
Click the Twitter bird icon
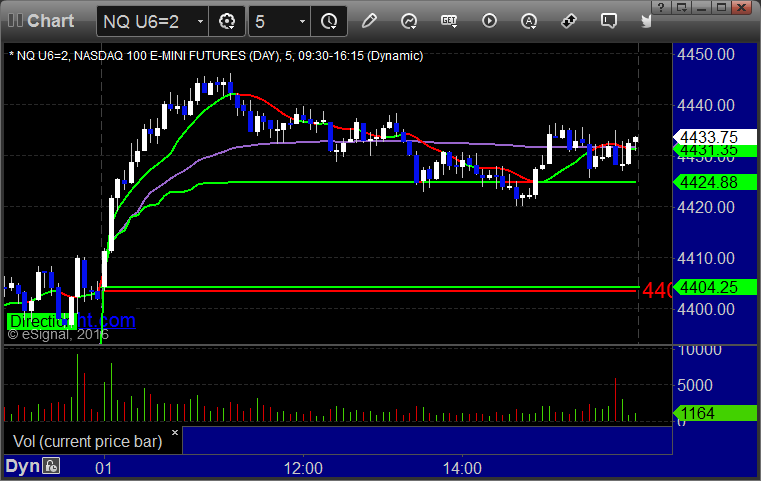tap(646, 21)
